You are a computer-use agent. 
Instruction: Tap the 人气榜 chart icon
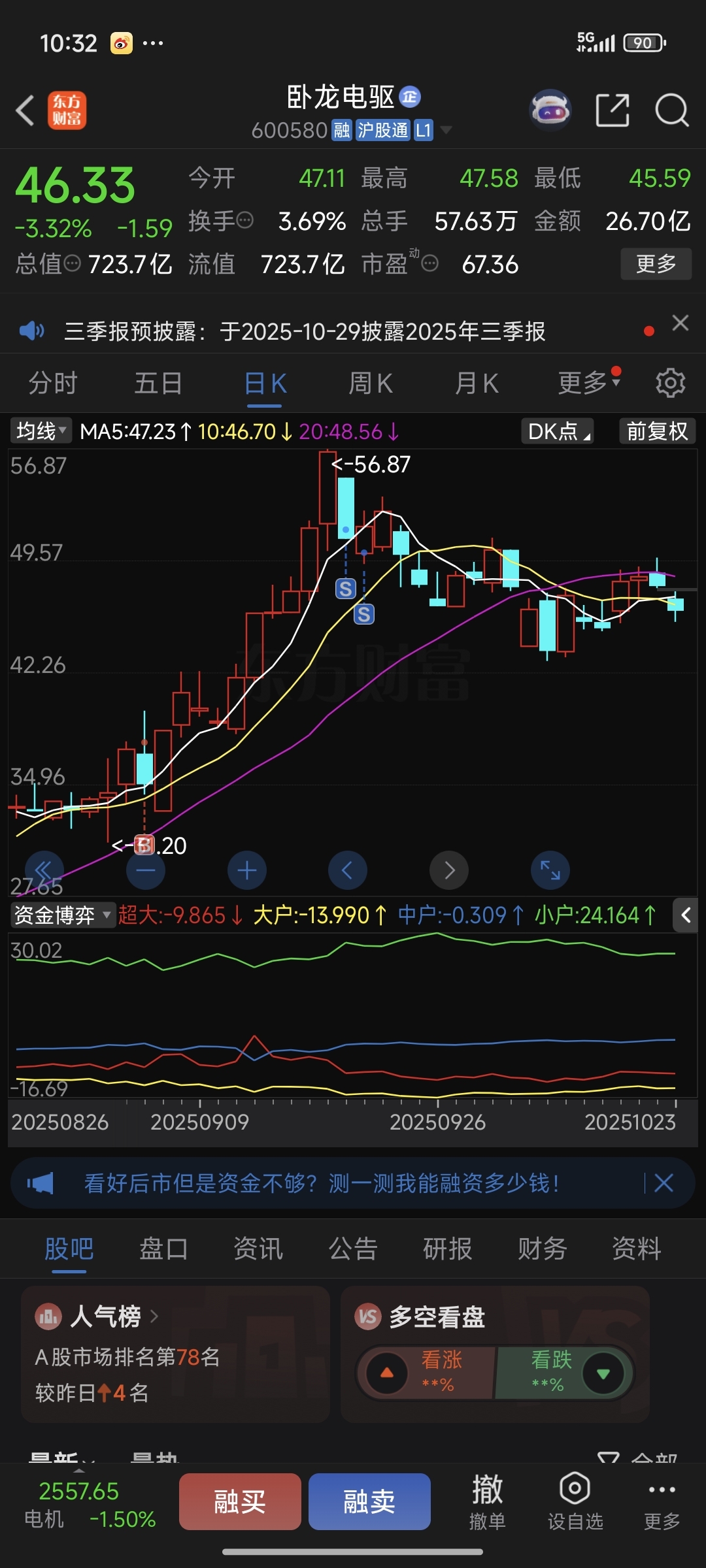(48, 1316)
